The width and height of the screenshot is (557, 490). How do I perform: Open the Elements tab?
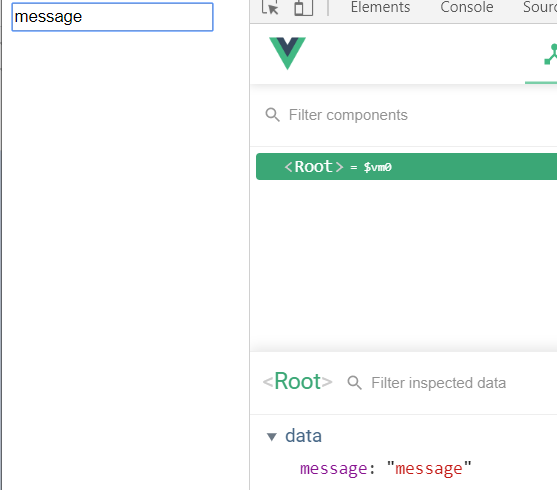point(380,7)
